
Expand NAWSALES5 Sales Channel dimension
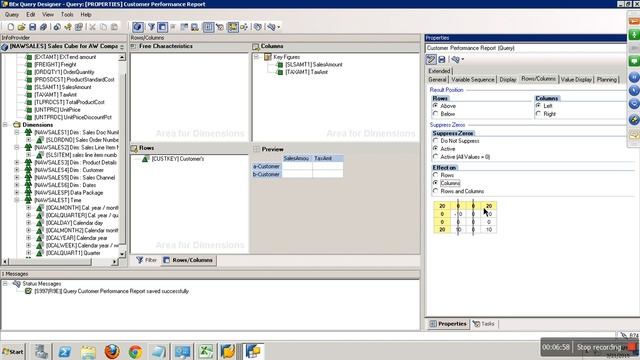[x=17, y=178]
